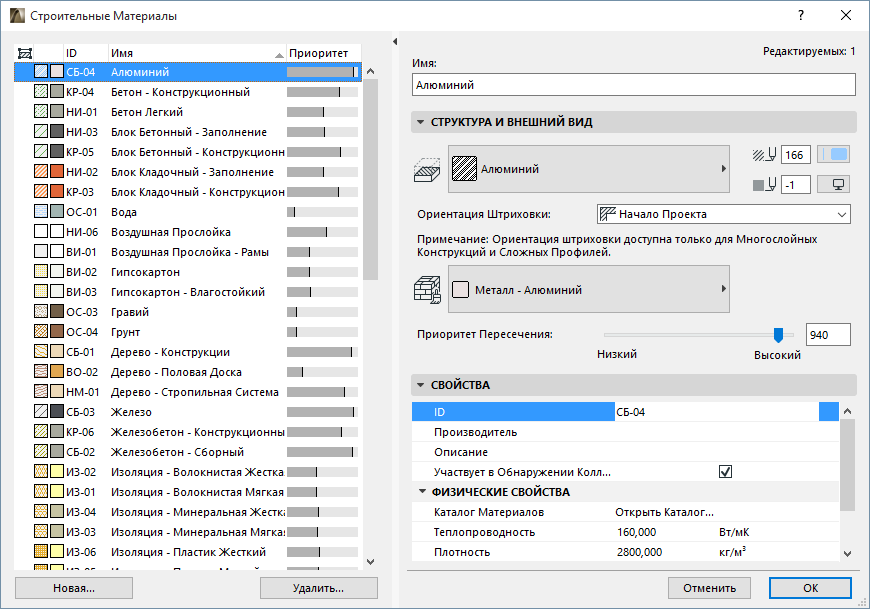Click the hatch icon of Гравий row

[41, 311]
